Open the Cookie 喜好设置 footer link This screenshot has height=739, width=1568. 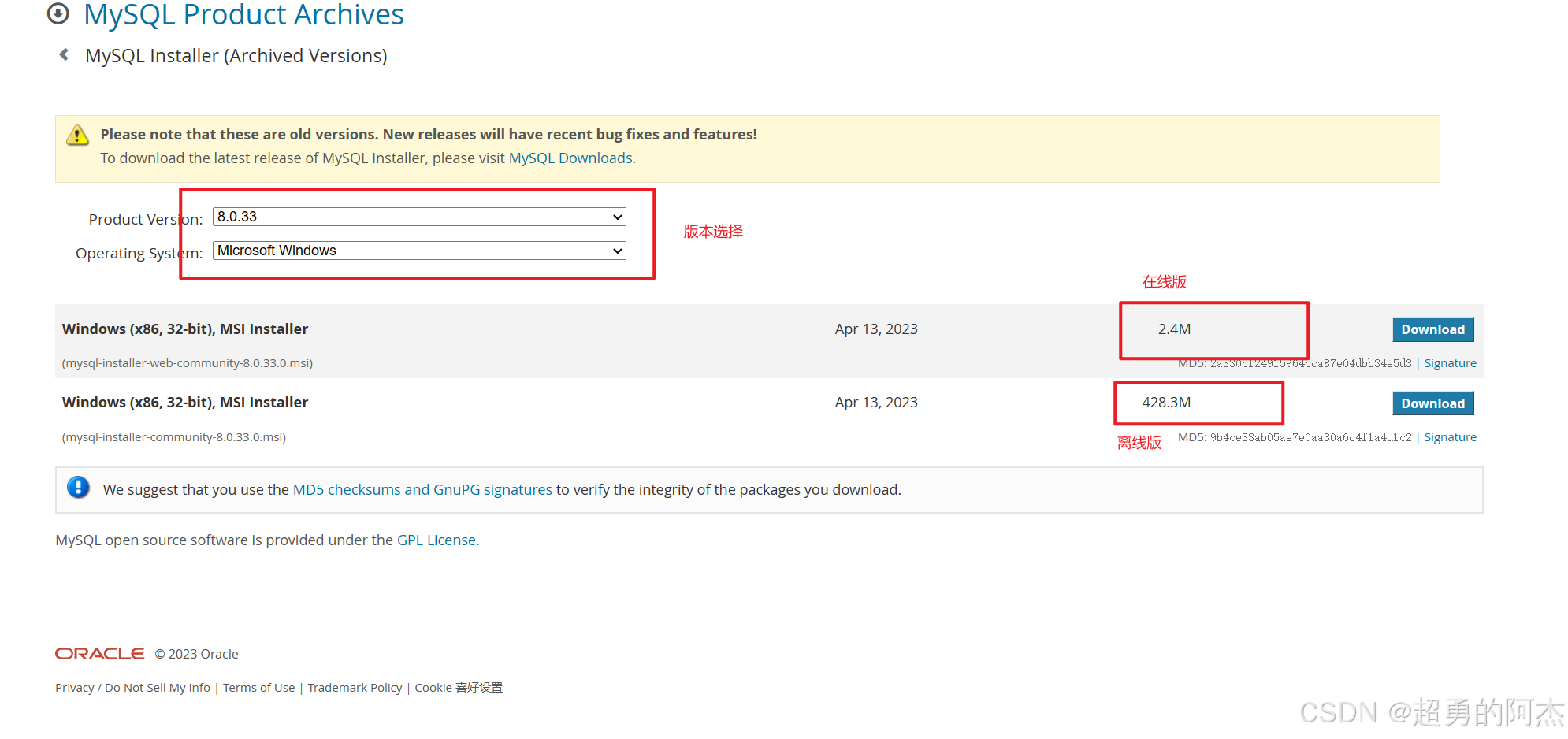pos(459,688)
